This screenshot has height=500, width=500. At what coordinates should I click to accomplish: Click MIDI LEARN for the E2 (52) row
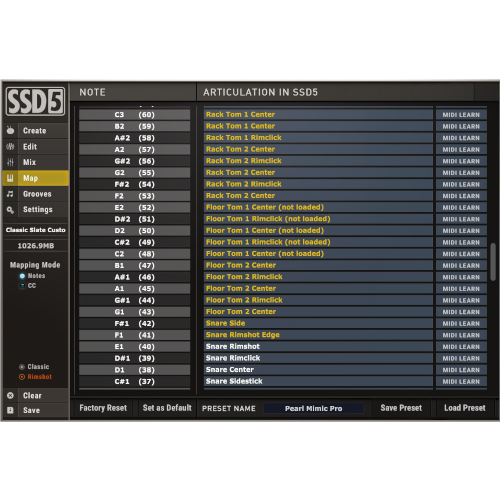[x=461, y=208]
